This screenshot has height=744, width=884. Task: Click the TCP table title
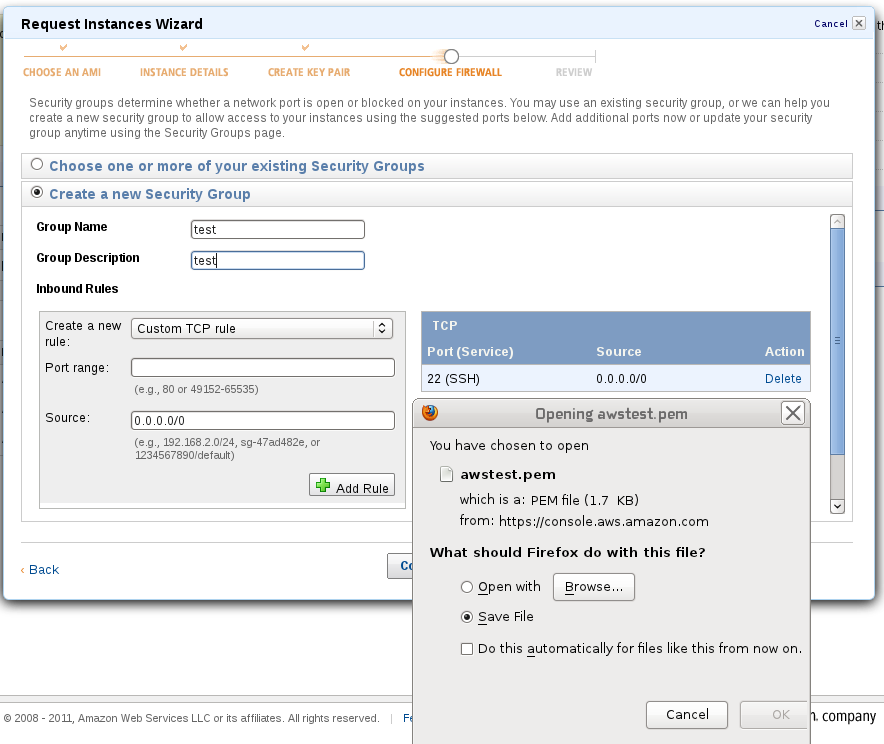coord(445,326)
